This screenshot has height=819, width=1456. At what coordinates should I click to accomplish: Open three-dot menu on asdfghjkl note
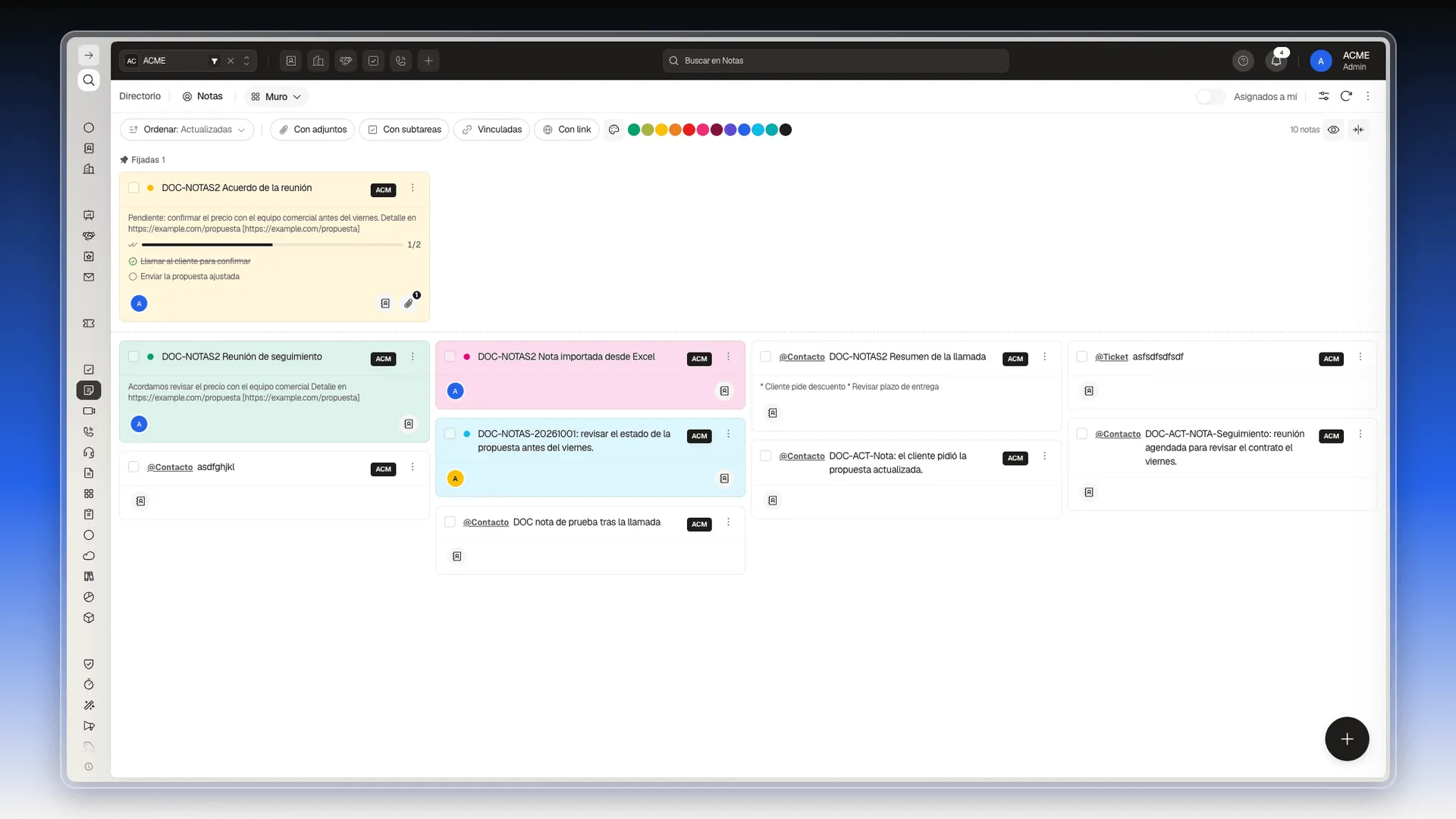click(x=413, y=467)
